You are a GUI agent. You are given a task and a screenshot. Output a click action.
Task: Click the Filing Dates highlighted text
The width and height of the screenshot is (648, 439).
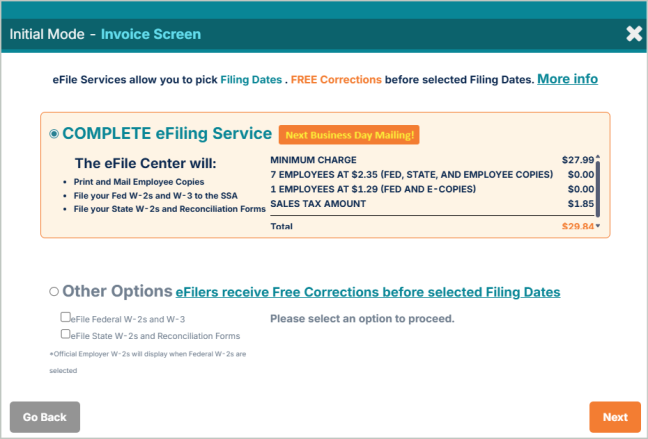click(x=251, y=79)
